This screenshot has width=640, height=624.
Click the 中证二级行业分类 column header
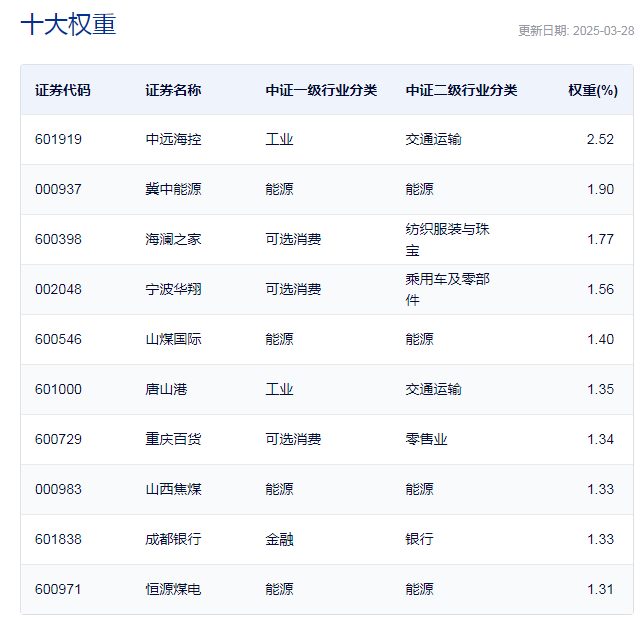461,90
